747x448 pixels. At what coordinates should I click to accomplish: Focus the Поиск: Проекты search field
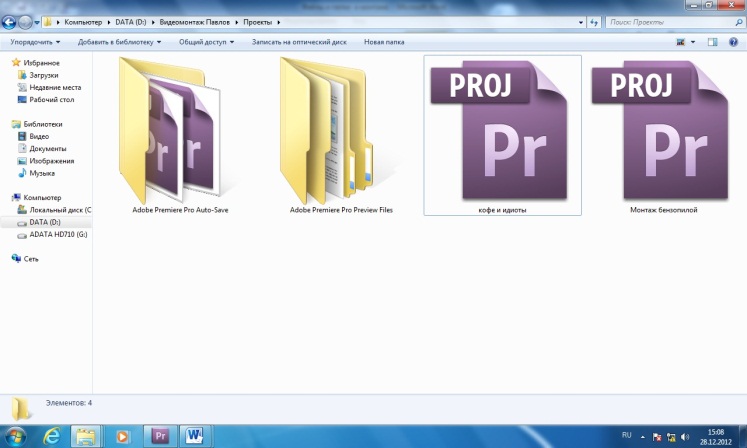click(x=669, y=22)
